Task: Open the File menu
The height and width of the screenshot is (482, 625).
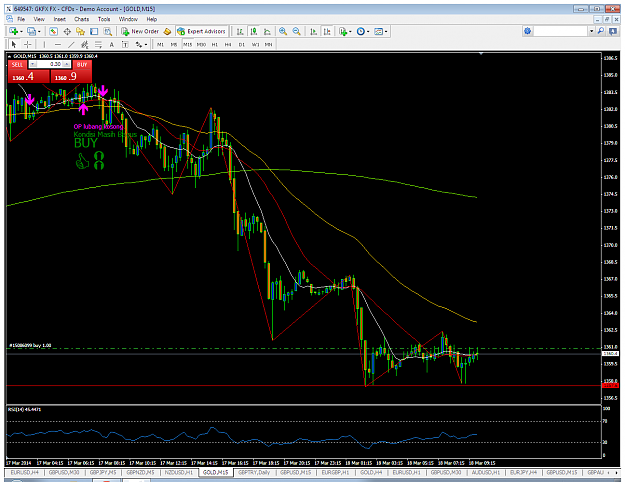Action: [21, 19]
